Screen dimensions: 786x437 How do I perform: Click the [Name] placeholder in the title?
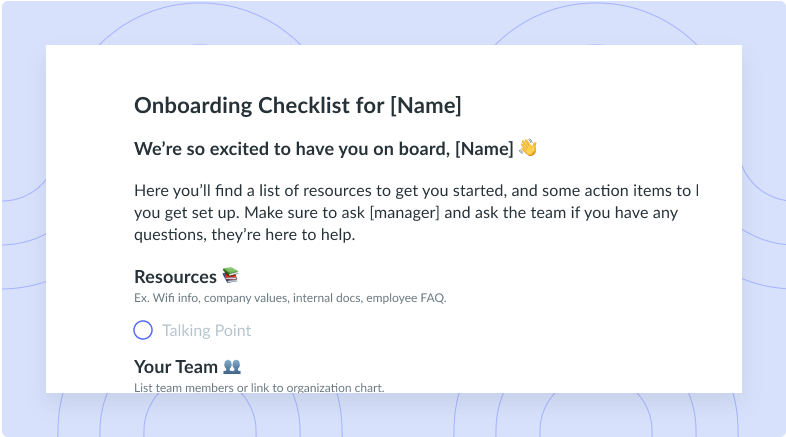tap(426, 106)
